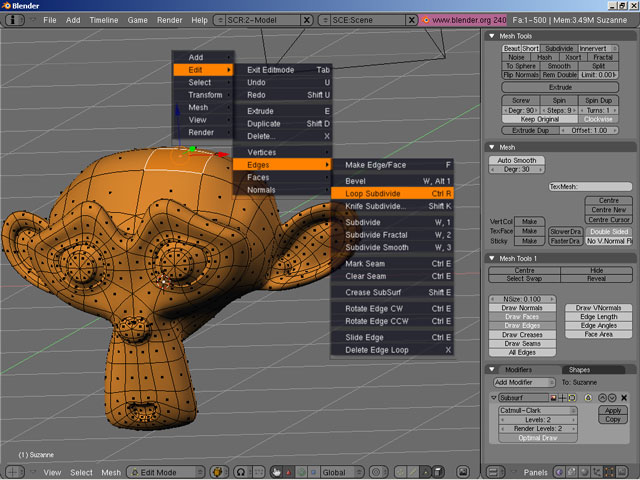Toggle limit selection to visible cube icon
The height and width of the screenshot is (480, 640).
[438, 472]
